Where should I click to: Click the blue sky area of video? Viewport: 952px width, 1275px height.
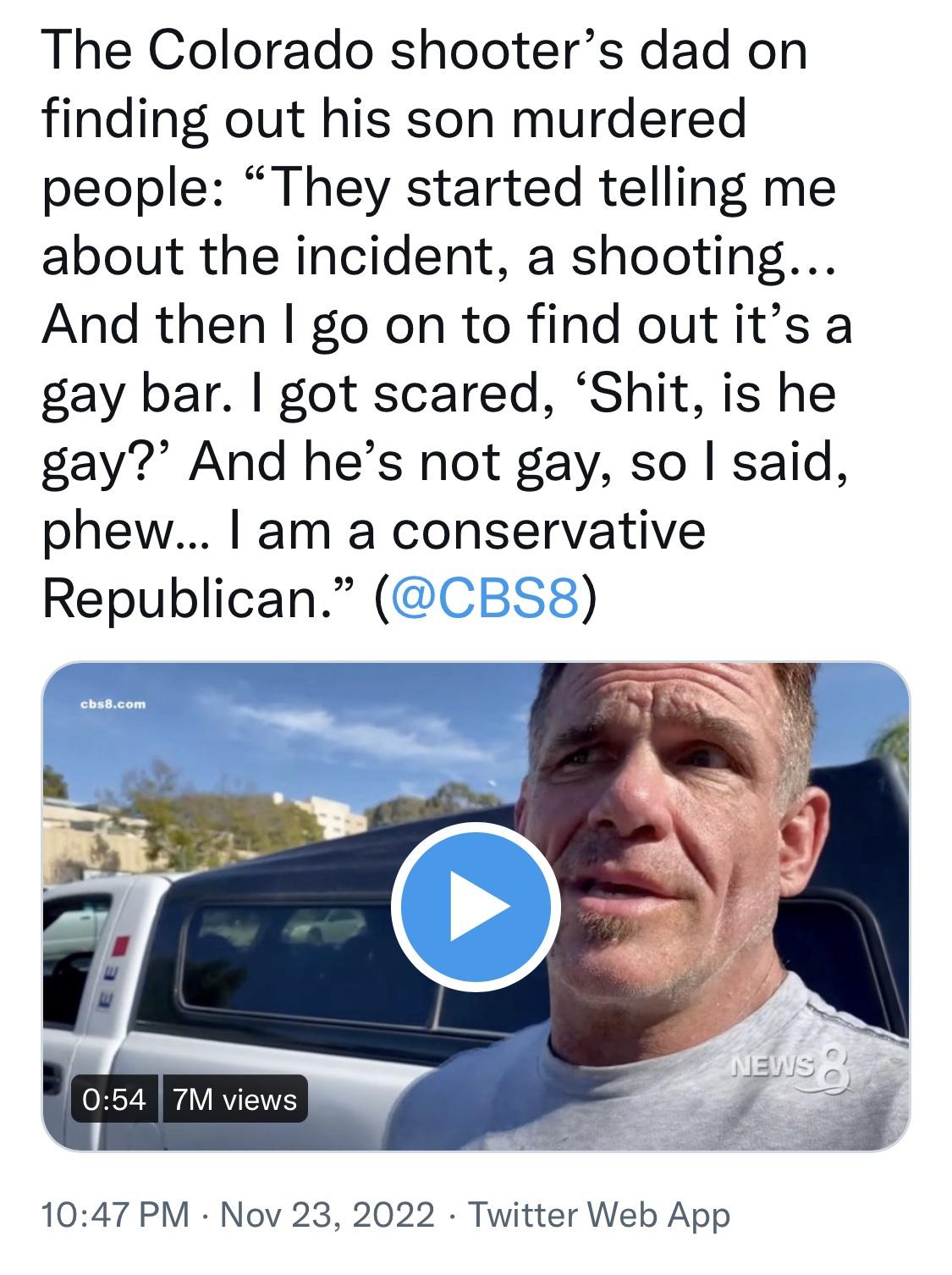[x=322, y=728]
